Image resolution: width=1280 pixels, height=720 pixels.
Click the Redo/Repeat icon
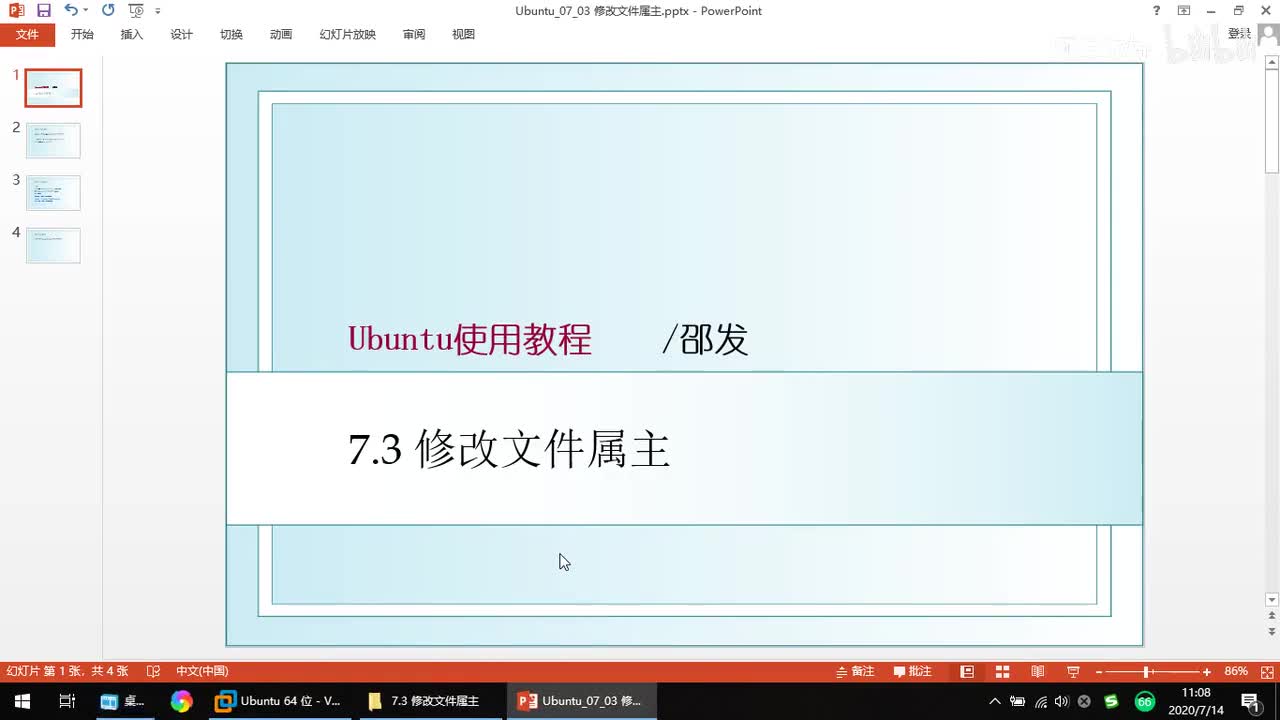(108, 10)
